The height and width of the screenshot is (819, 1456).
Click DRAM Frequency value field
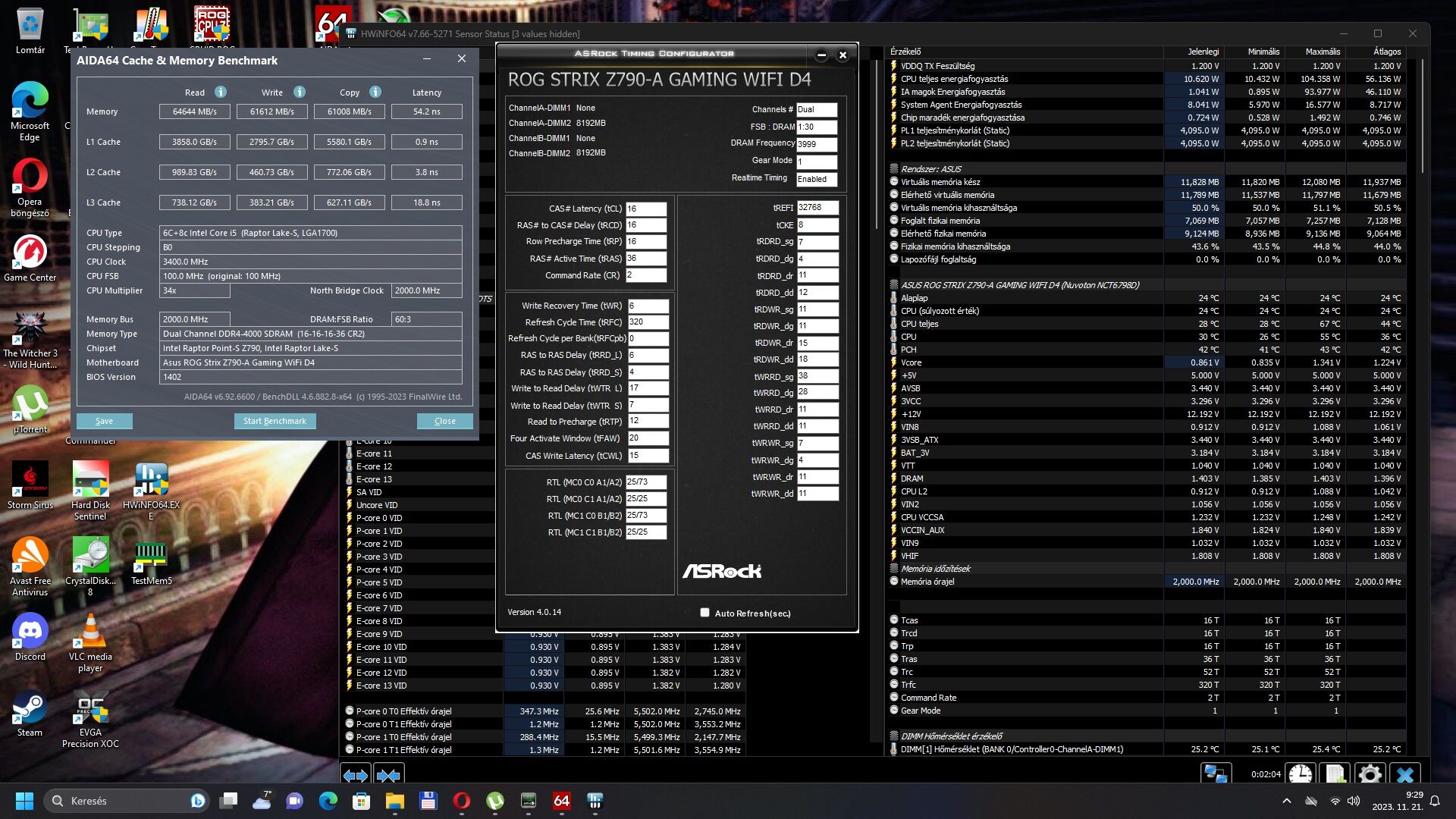click(816, 144)
